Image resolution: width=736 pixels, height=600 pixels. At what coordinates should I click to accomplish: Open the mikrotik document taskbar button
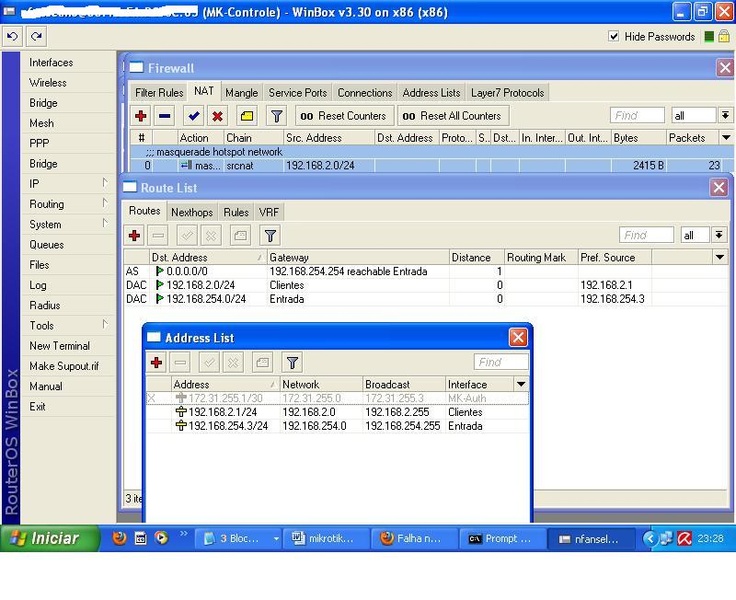click(325, 538)
